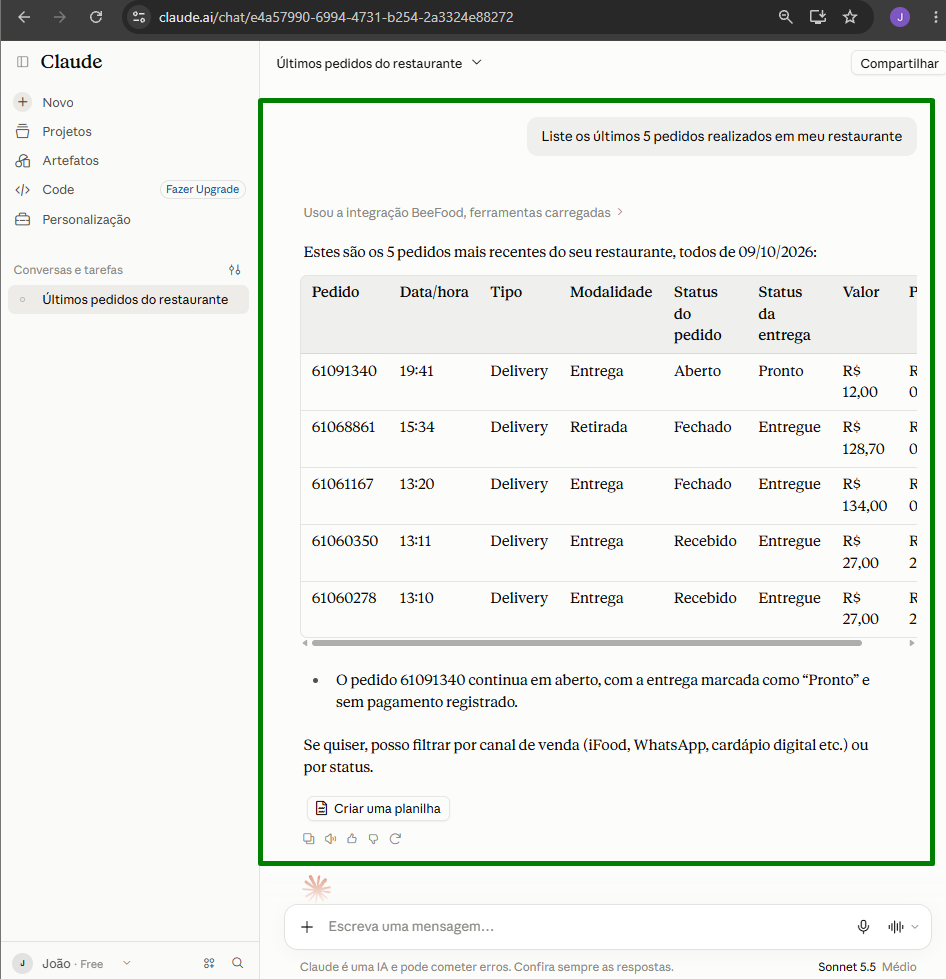Click the browser back arrow
Screen dimensions: 946x979
[x=24, y=17]
